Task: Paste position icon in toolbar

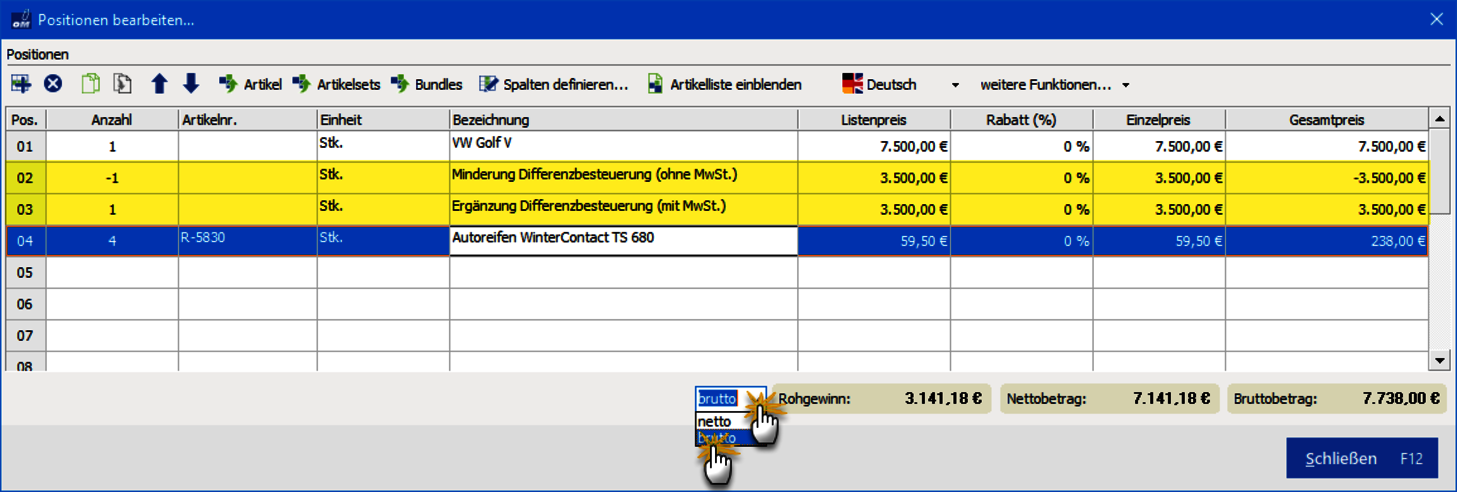Action: tap(123, 84)
